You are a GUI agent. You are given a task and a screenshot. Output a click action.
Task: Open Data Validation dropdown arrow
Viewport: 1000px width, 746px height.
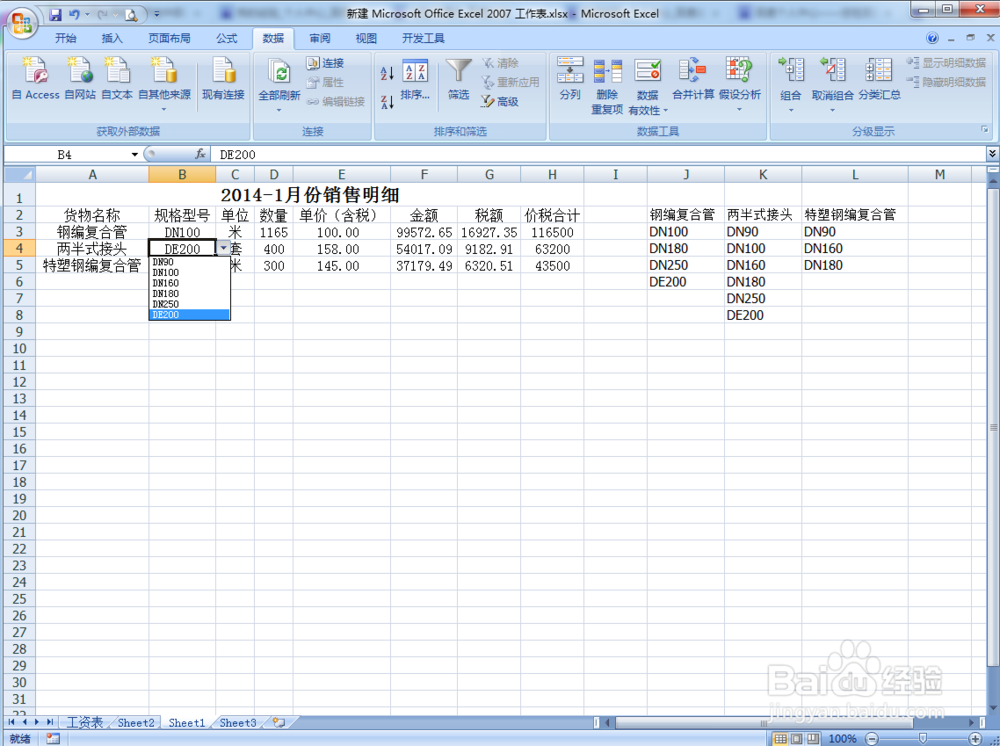click(x=666, y=110)
